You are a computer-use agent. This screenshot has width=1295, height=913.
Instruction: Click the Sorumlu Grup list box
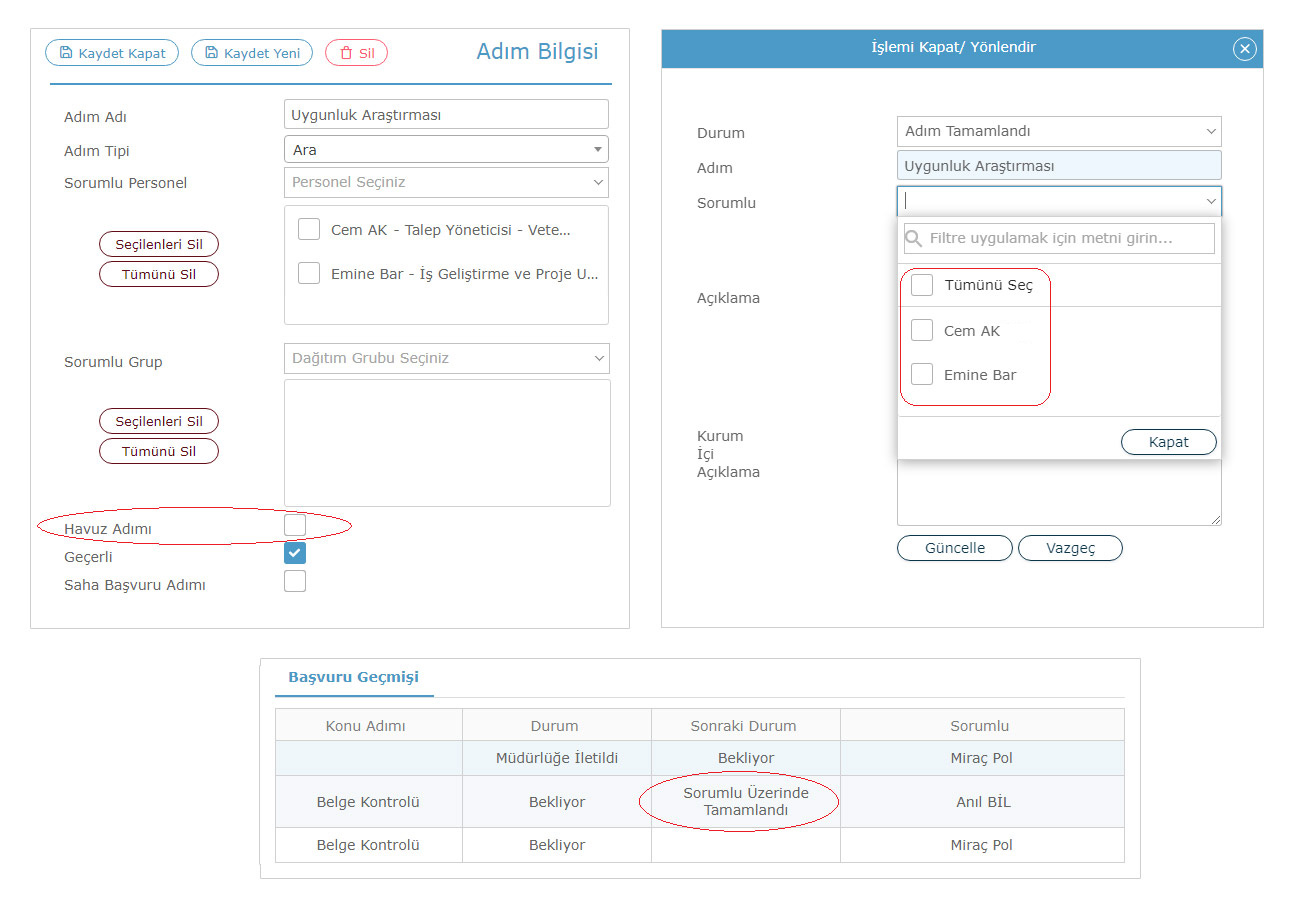tap(447, 443)
